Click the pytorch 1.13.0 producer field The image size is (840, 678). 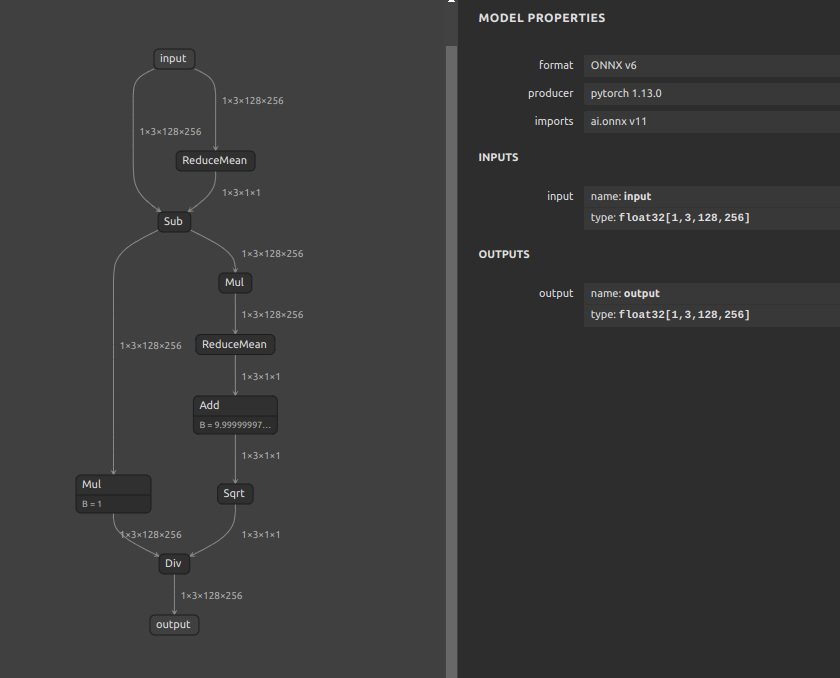712,93
